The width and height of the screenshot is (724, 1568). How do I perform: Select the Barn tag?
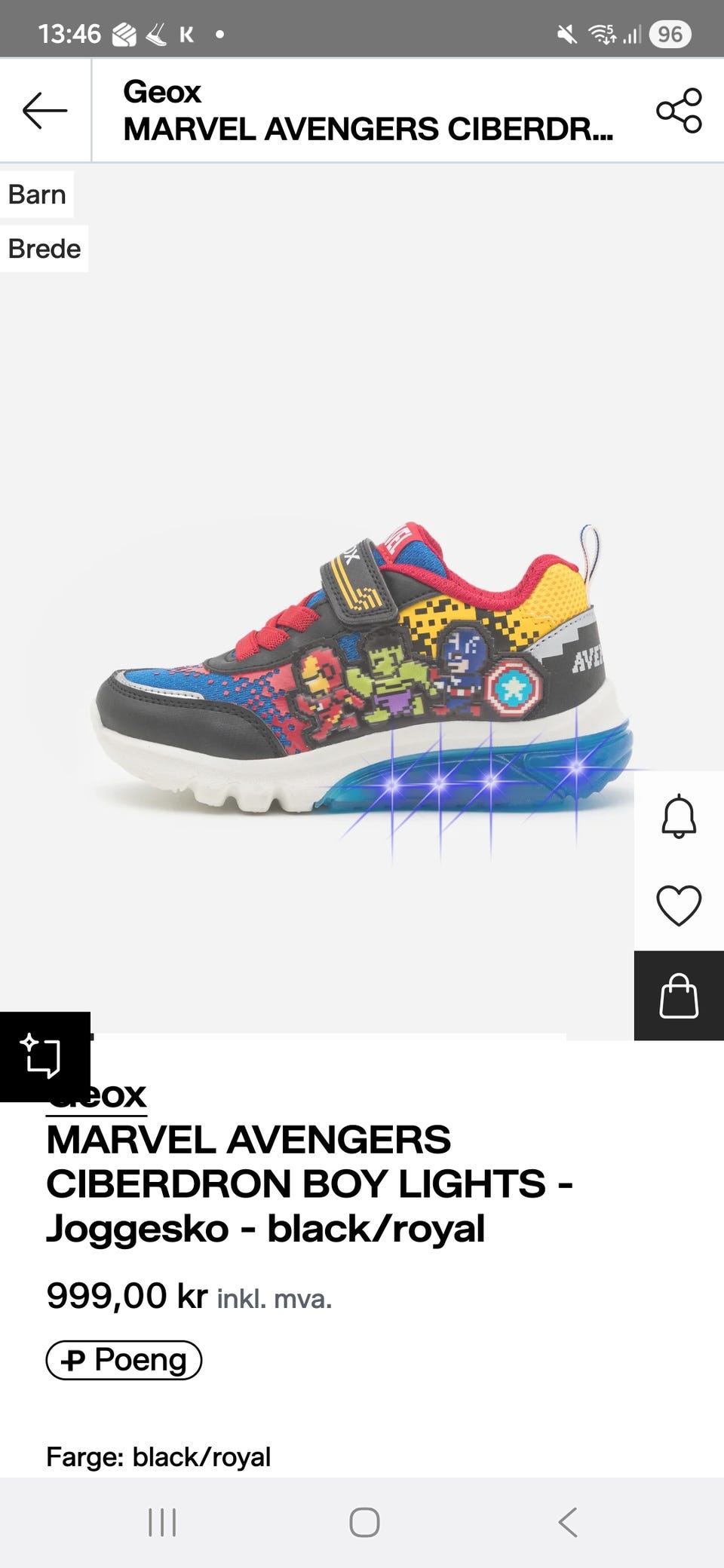[x=37, y=194]
